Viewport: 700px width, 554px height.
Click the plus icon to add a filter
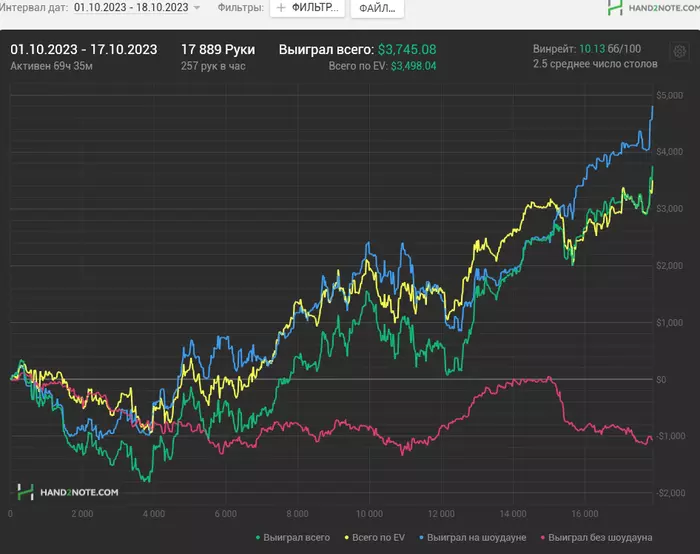coord(281,8)
